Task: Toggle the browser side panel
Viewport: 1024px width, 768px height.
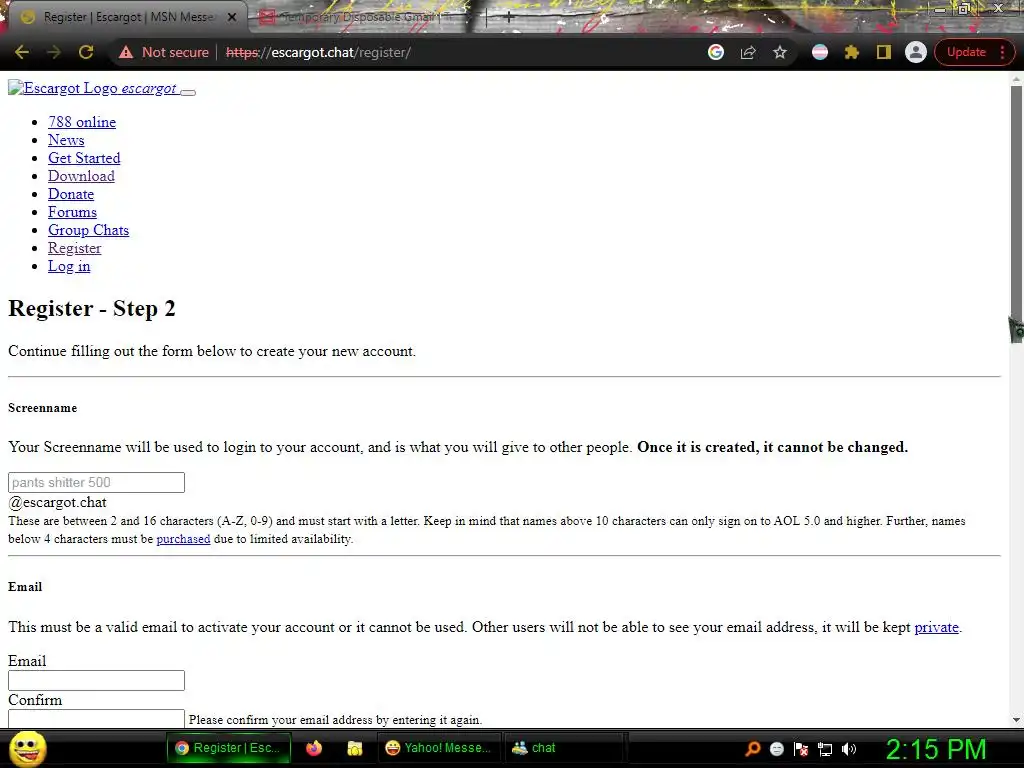Action: click(x=884, y=52)
